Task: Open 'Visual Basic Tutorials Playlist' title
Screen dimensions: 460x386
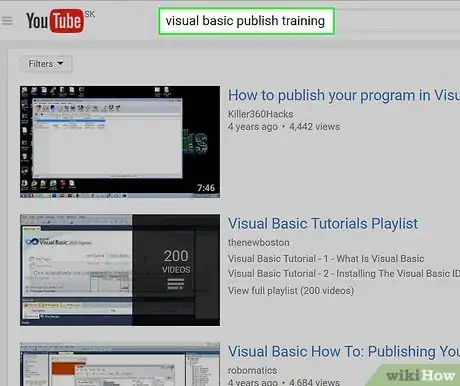Action: pos(323,223)
